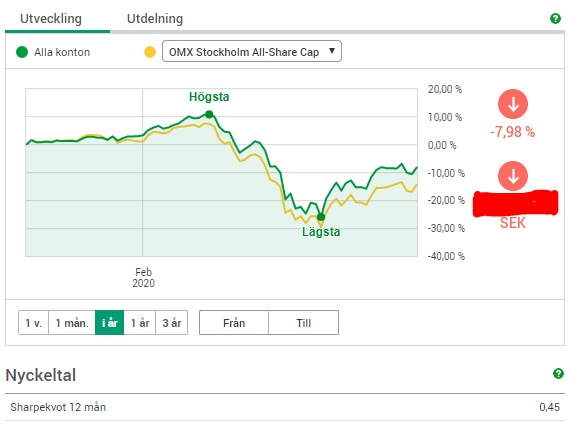Select the 1 år time period

140,323
